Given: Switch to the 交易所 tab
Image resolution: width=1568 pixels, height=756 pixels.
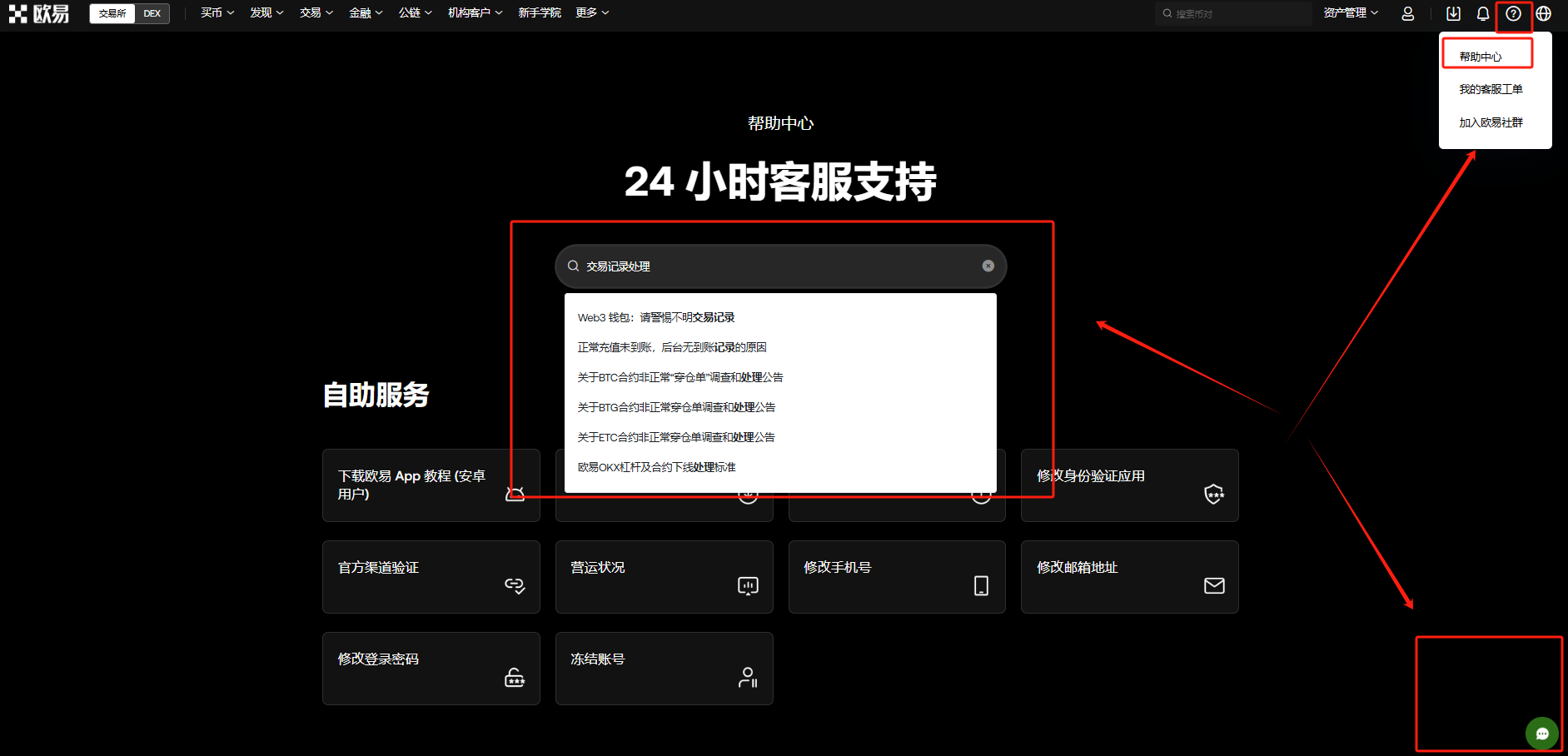Looking at the screenshot, I should click(112, 13).
